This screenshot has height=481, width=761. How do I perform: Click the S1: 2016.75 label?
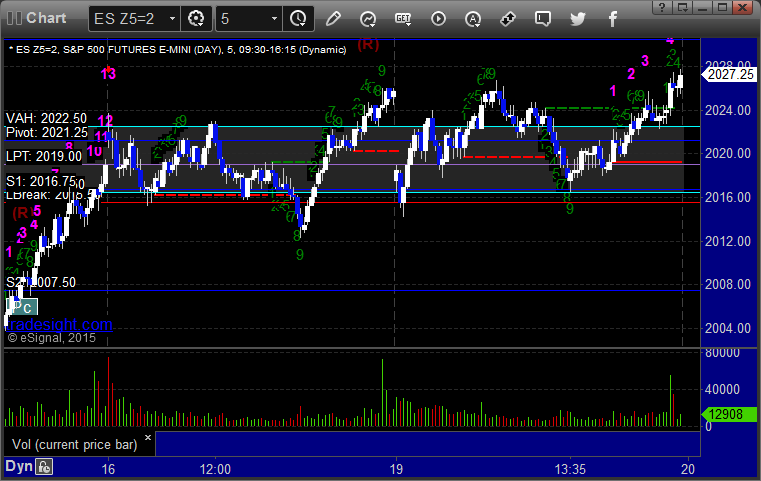pos(41,181)
